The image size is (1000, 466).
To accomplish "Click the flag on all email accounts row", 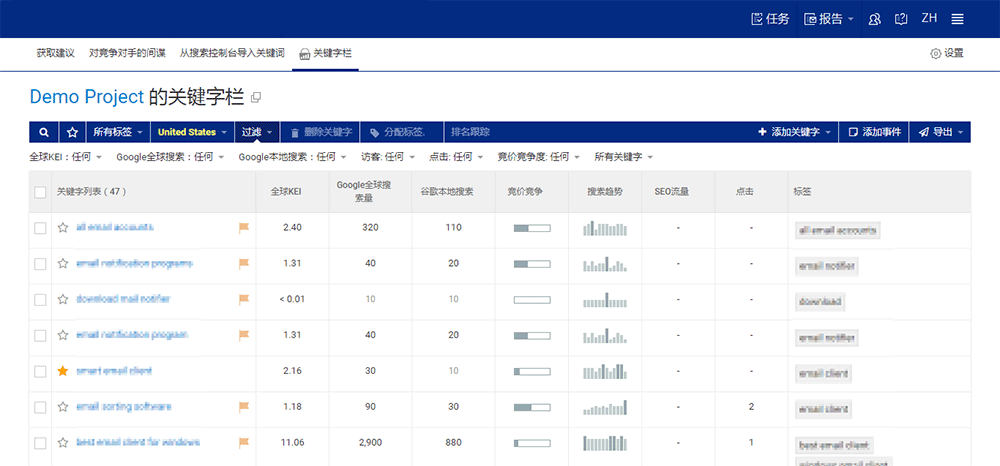I will 244,228.
